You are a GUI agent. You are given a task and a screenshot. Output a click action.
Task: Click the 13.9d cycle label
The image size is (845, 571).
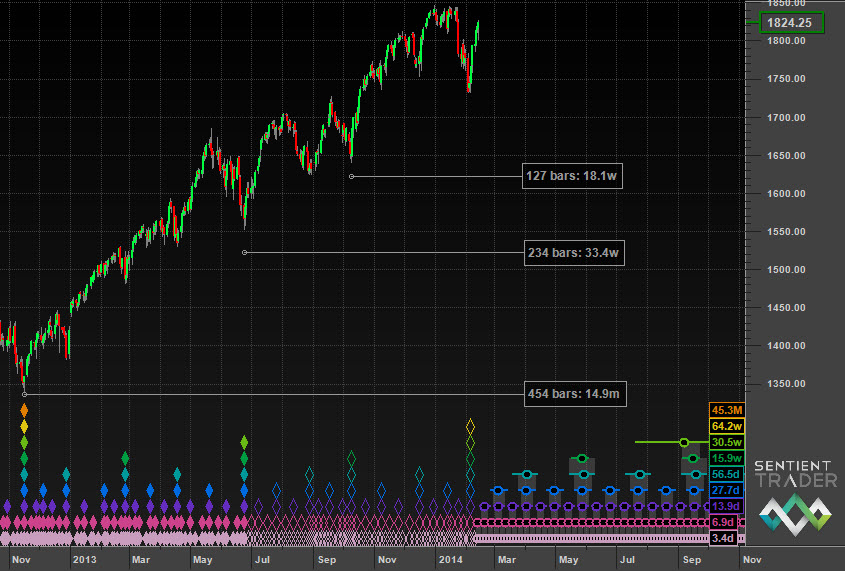[x=727, y=506]
